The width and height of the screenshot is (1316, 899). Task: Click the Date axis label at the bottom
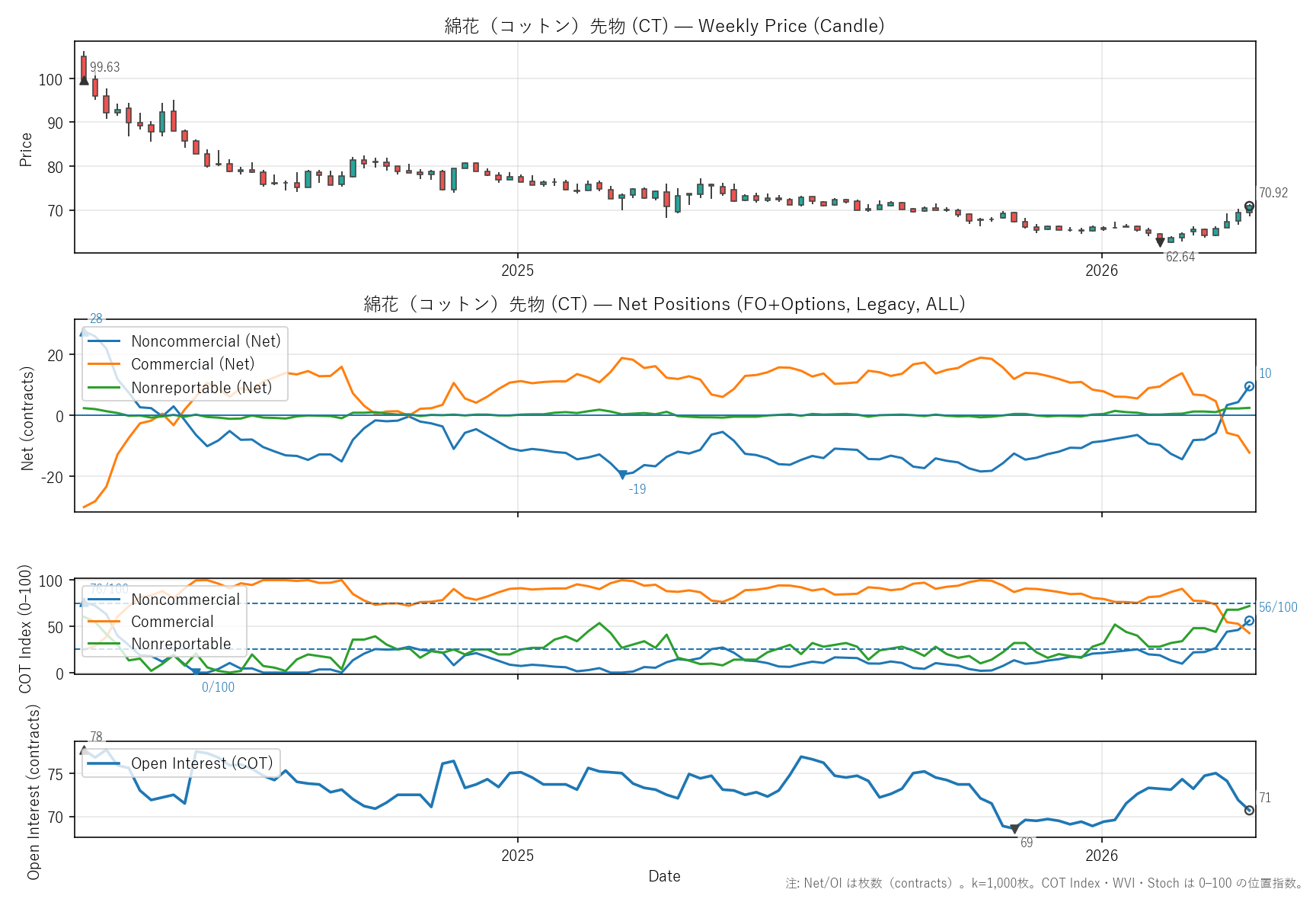(664, 876)
